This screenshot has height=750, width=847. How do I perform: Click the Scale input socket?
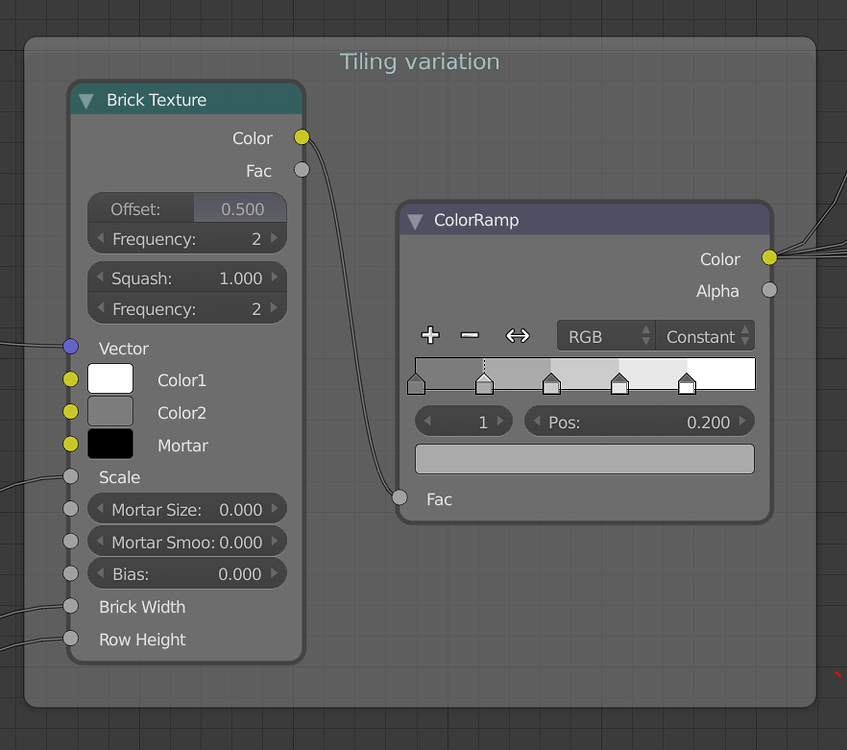[71, 477]
